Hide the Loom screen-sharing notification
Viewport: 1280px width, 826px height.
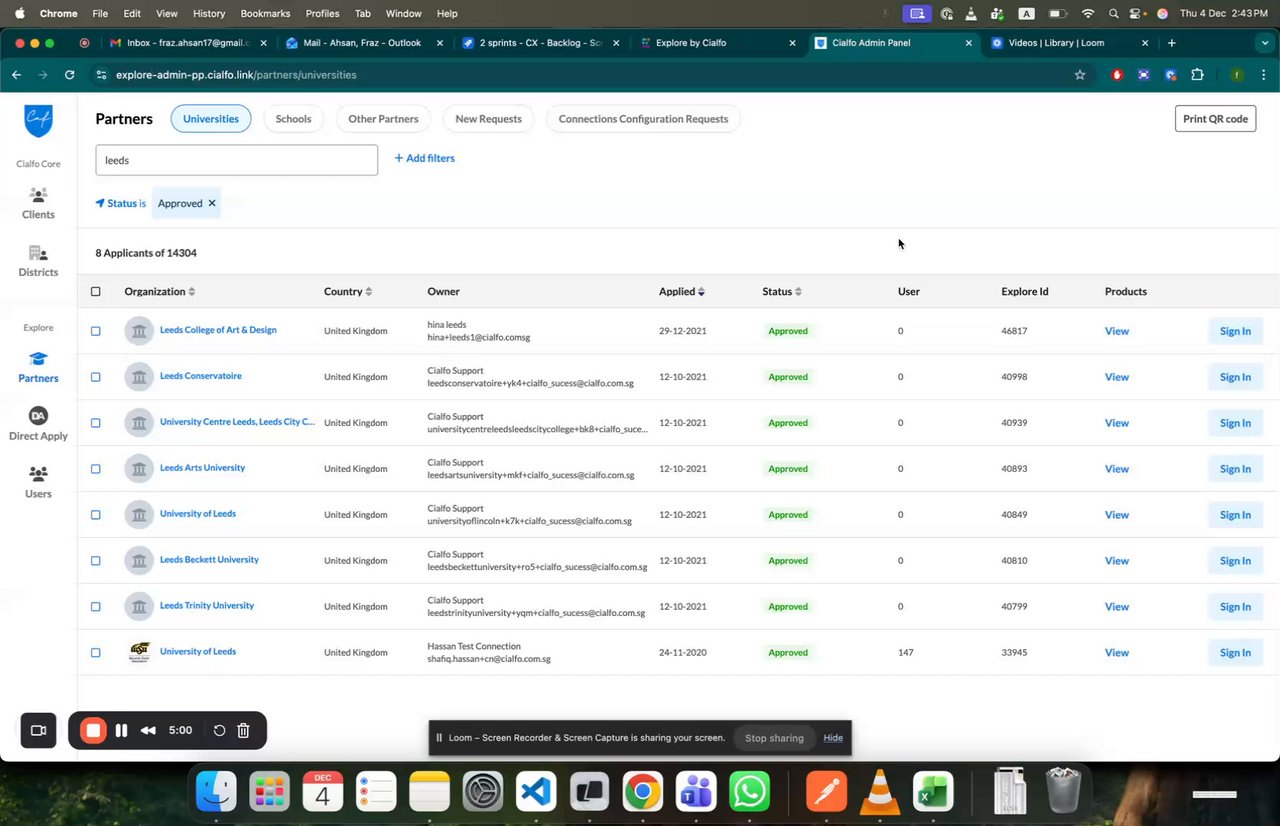[833, 738]
